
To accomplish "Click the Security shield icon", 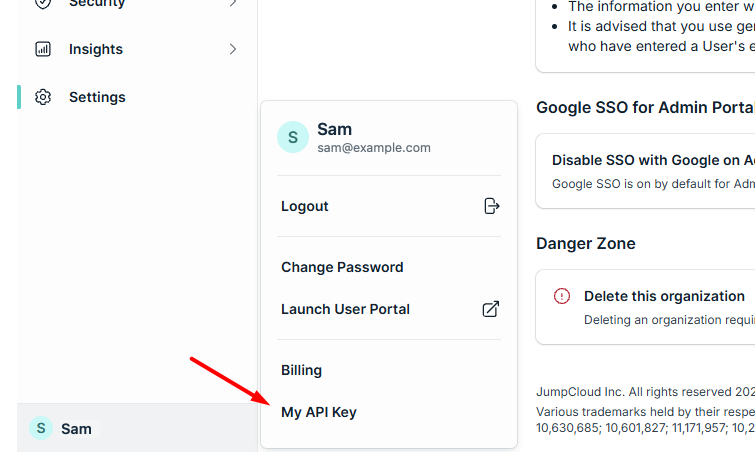I will [43, 3].
